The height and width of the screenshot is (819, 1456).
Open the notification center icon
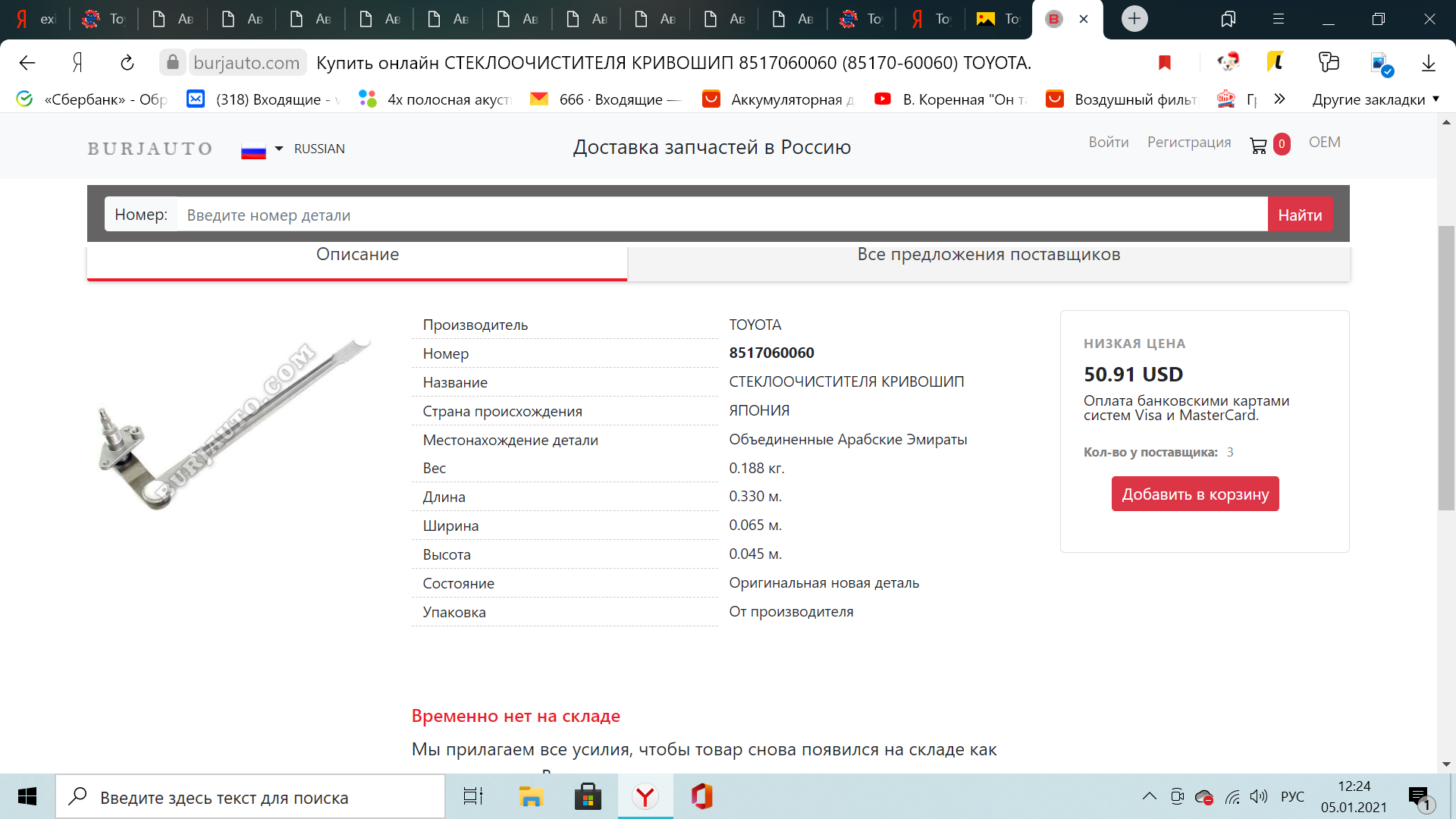point(1421,798)
